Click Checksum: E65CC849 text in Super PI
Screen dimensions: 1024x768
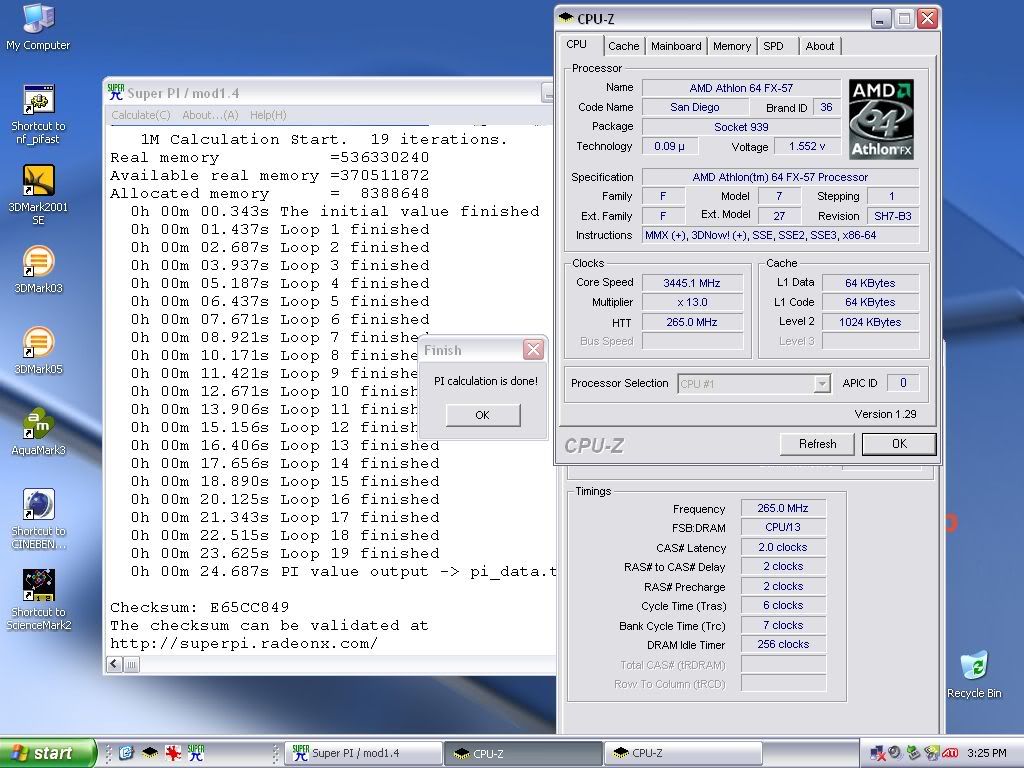click(200, 607)
